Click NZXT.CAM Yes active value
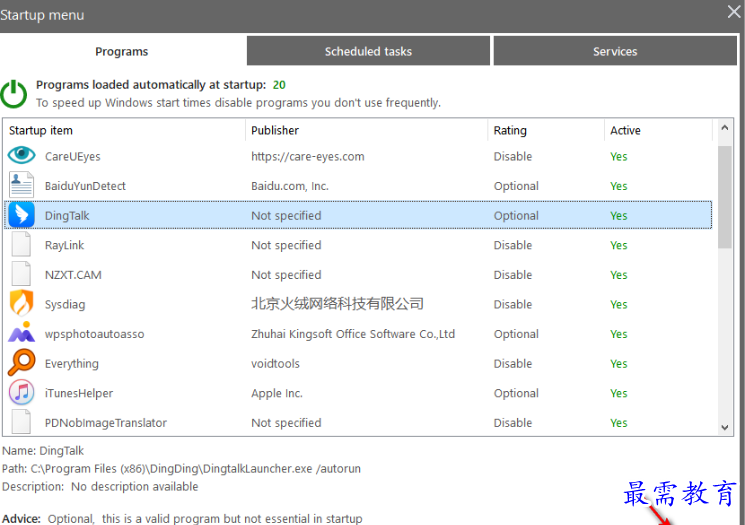The image size is (745, 525). pyautogui.click(x=619, y=275)
